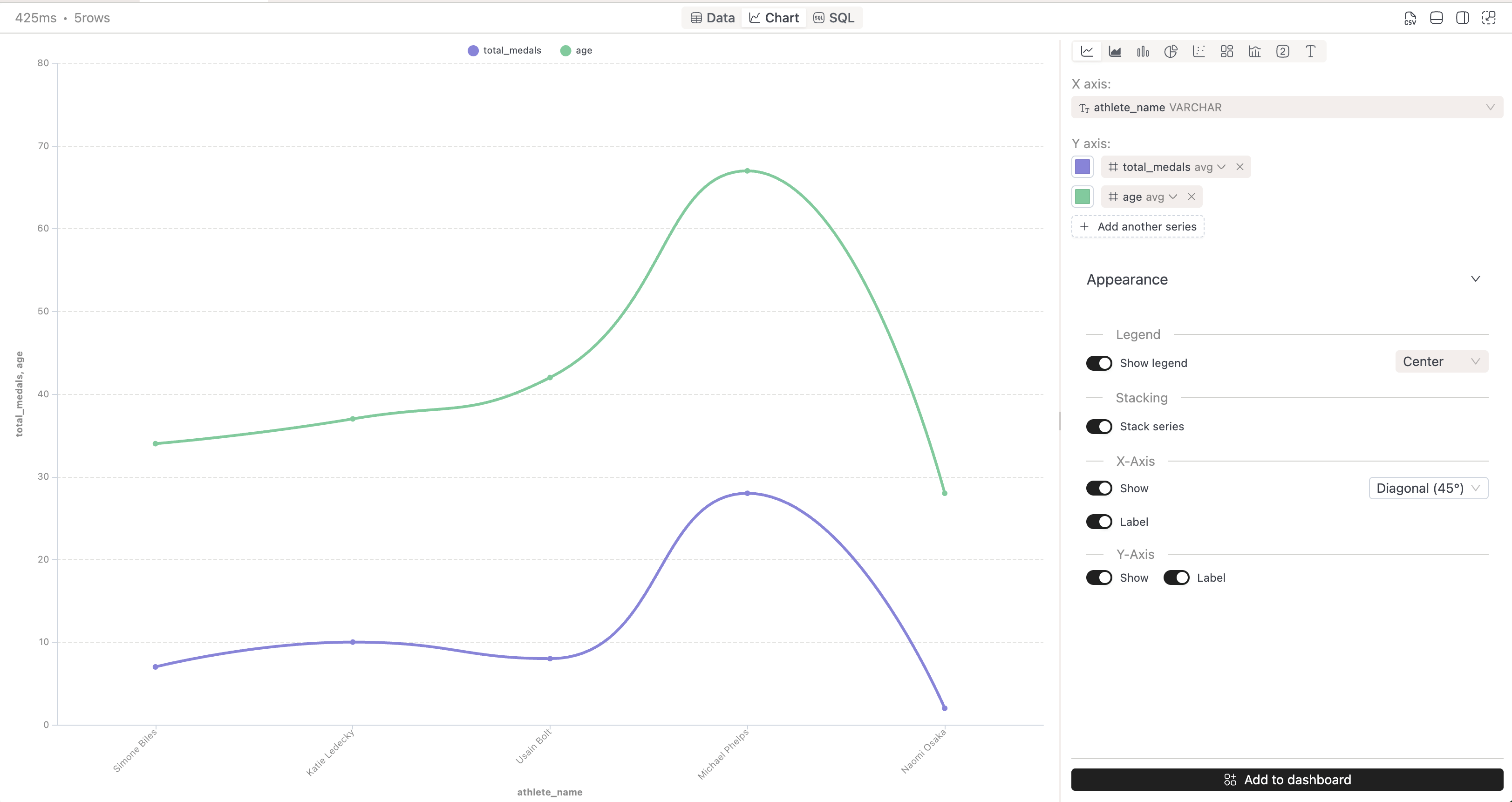Switch to the bar chart type

1143,51
